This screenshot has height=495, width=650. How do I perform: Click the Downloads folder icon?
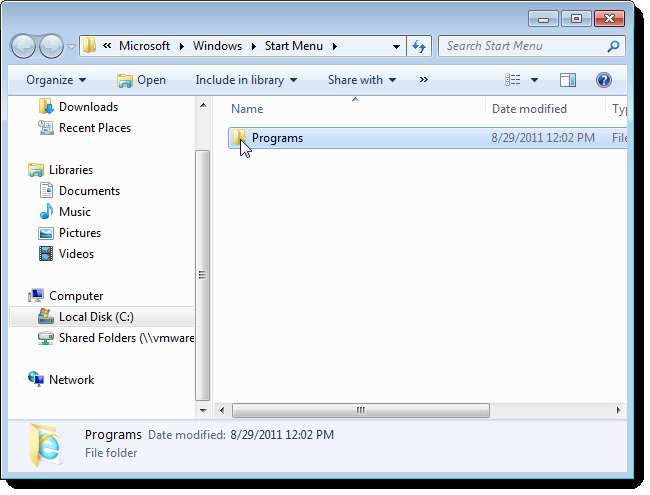coord(46,107)
